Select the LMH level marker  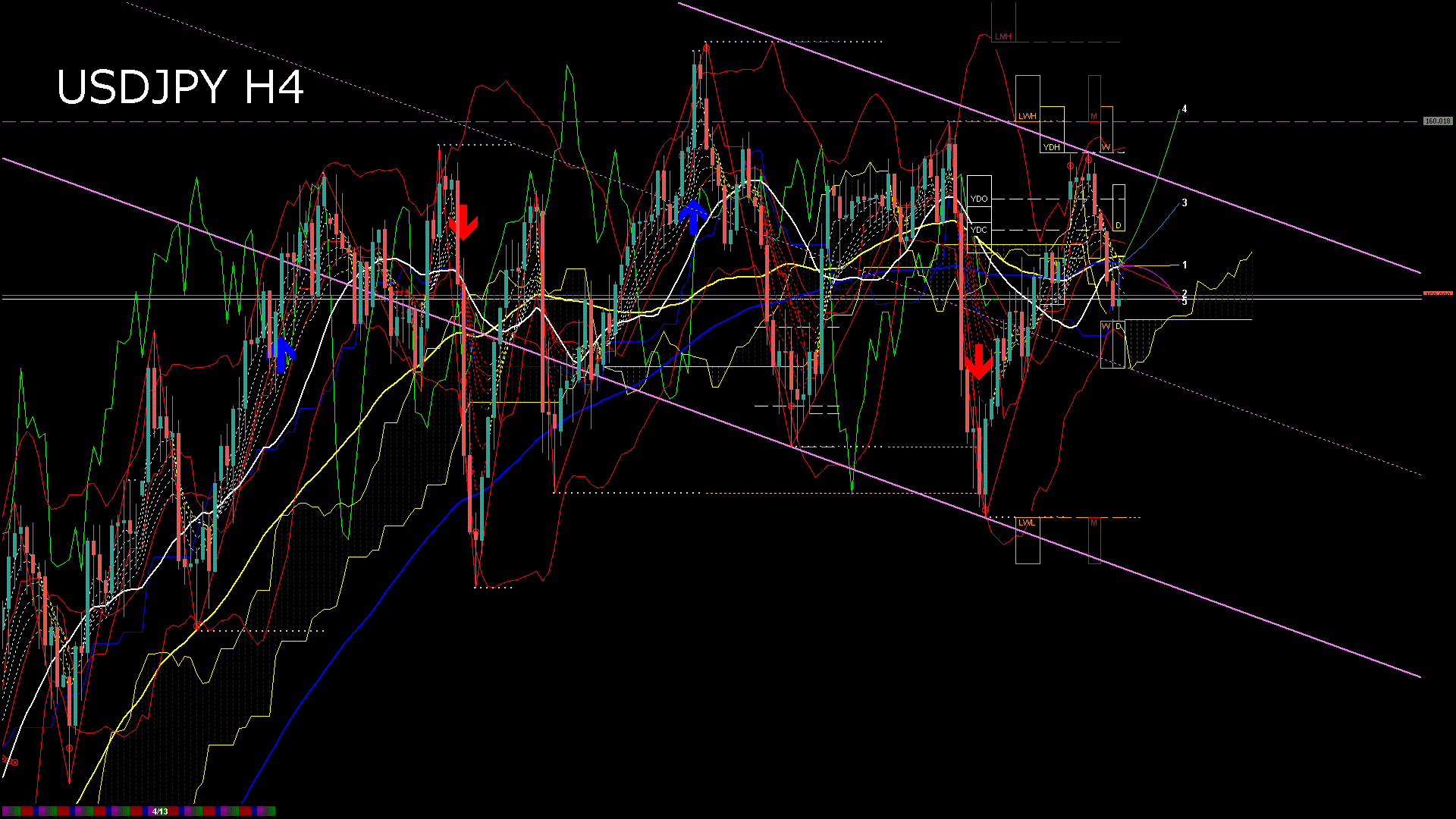click(x=1003, y=36)
